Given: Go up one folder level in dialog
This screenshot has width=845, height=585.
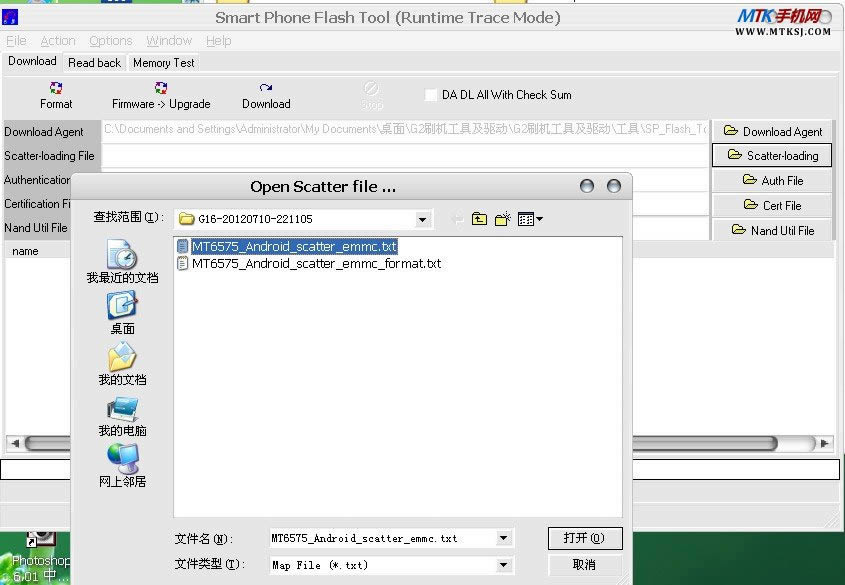Looking at the screenshot, I should [x=479, y=219].
